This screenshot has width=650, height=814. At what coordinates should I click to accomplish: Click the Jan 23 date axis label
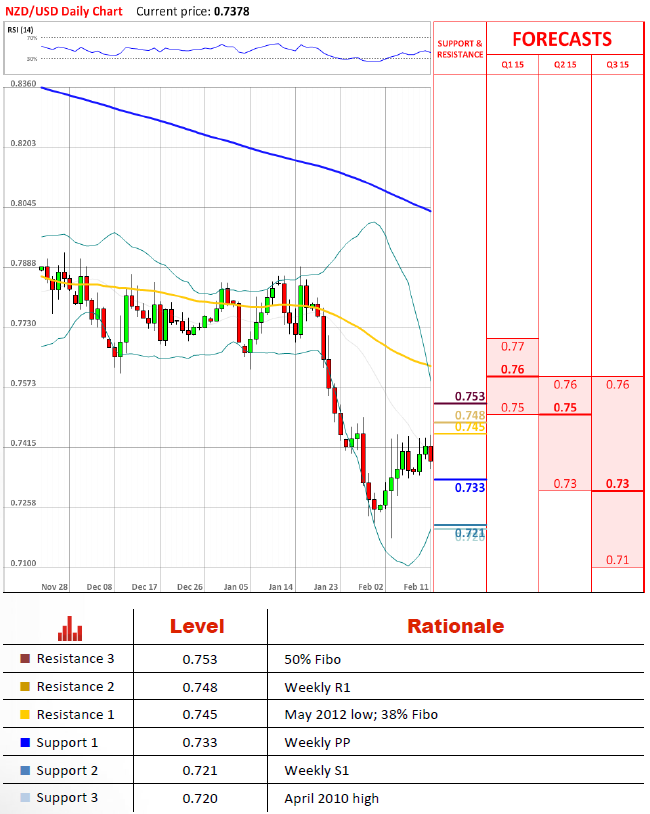[326, 587]
